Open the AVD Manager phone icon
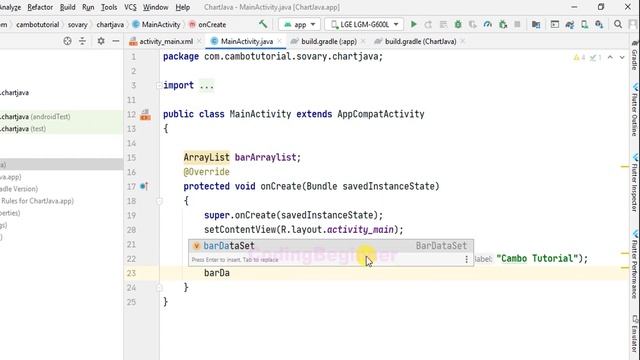640x360 pixels. point(584,24)
